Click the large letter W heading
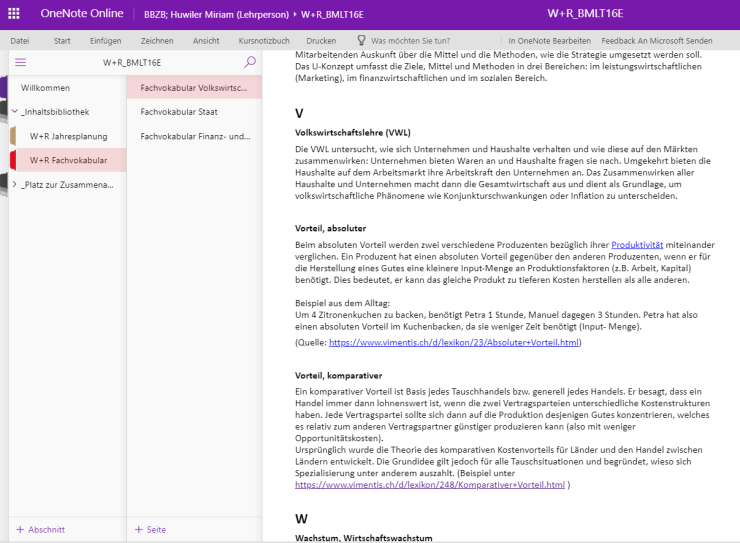This screenshot has height=543, width=740. [301, 519]
